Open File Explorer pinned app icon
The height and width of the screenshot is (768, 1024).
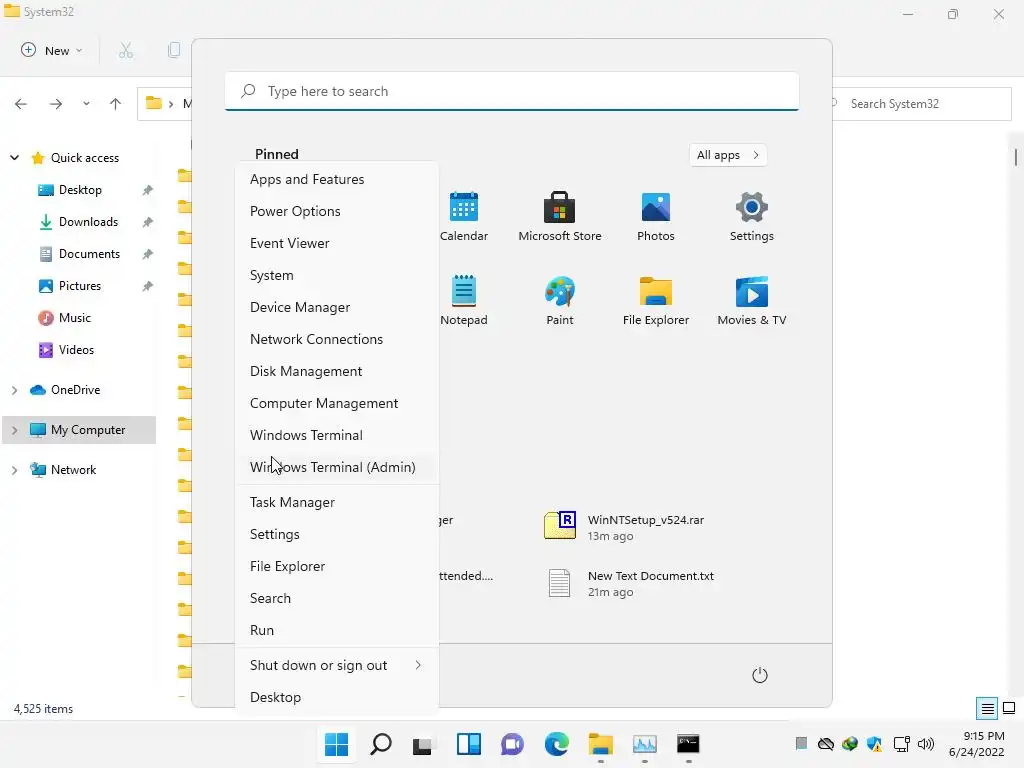(x=656, y=300)
